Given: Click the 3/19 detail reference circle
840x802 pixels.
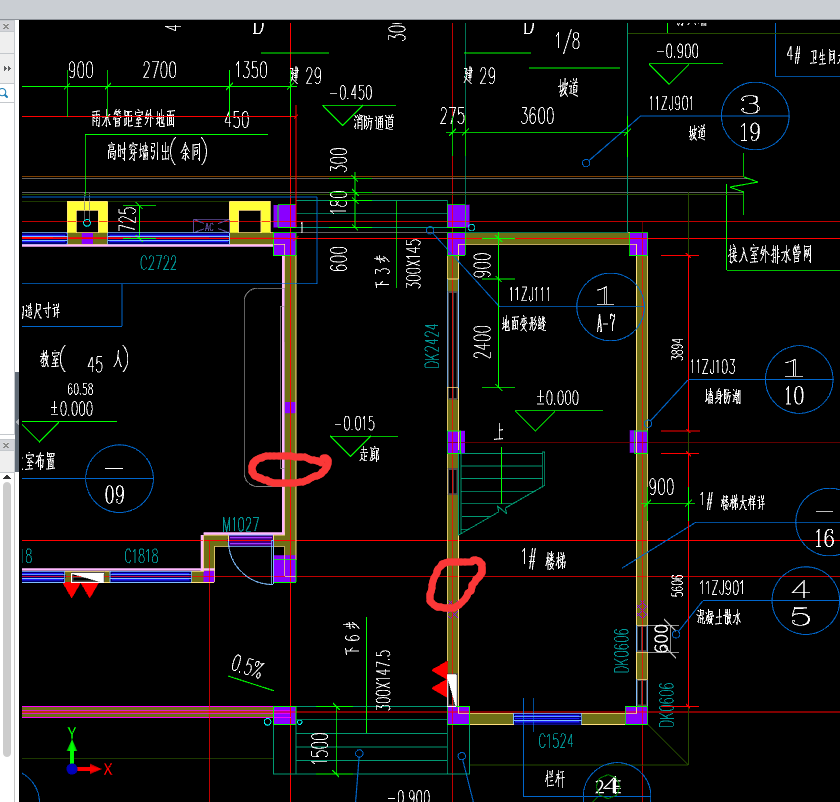Looking at the screenshot, I should point(755,116).
